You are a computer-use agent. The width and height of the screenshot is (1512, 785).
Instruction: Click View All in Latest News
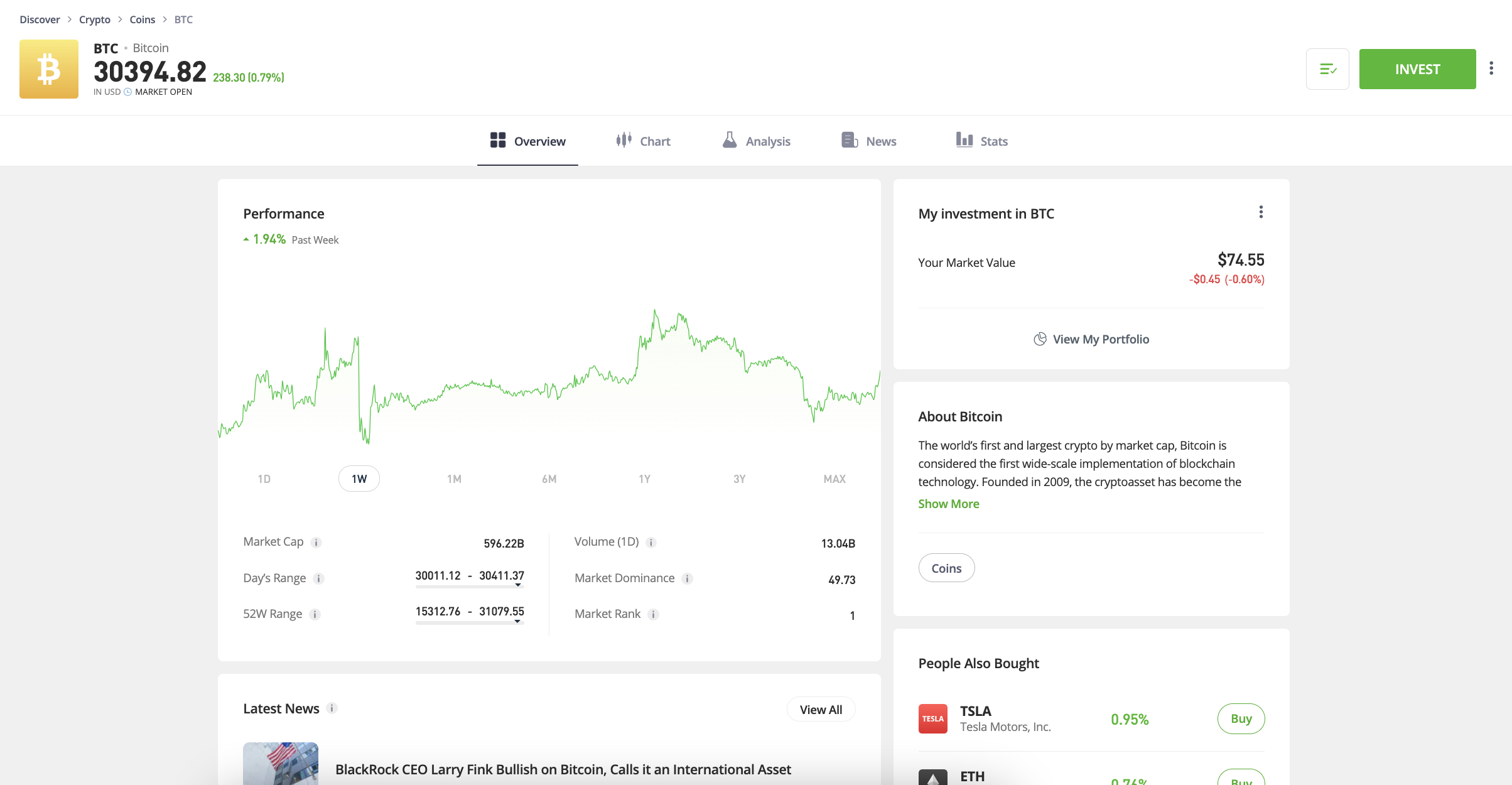[821, 710]
